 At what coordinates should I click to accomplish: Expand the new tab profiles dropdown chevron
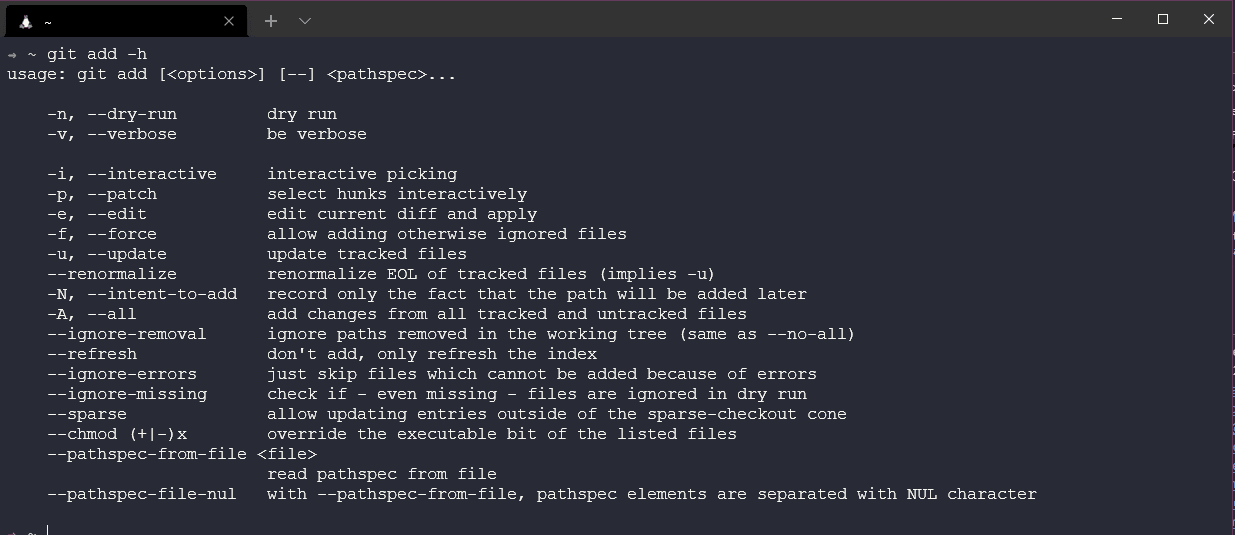[305, 21]
